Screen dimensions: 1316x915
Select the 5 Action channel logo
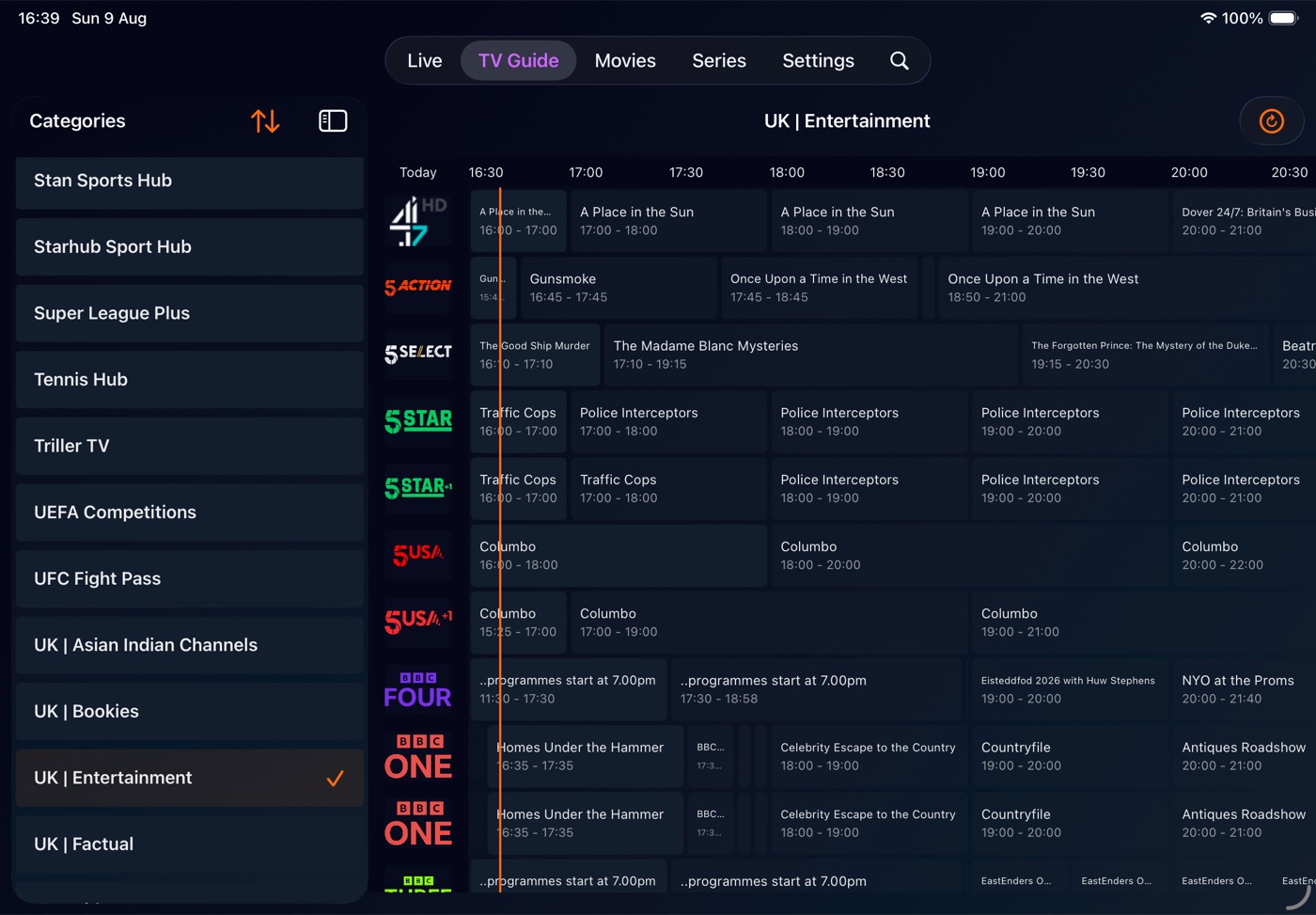pyautogui.click(x=418, y=288)
